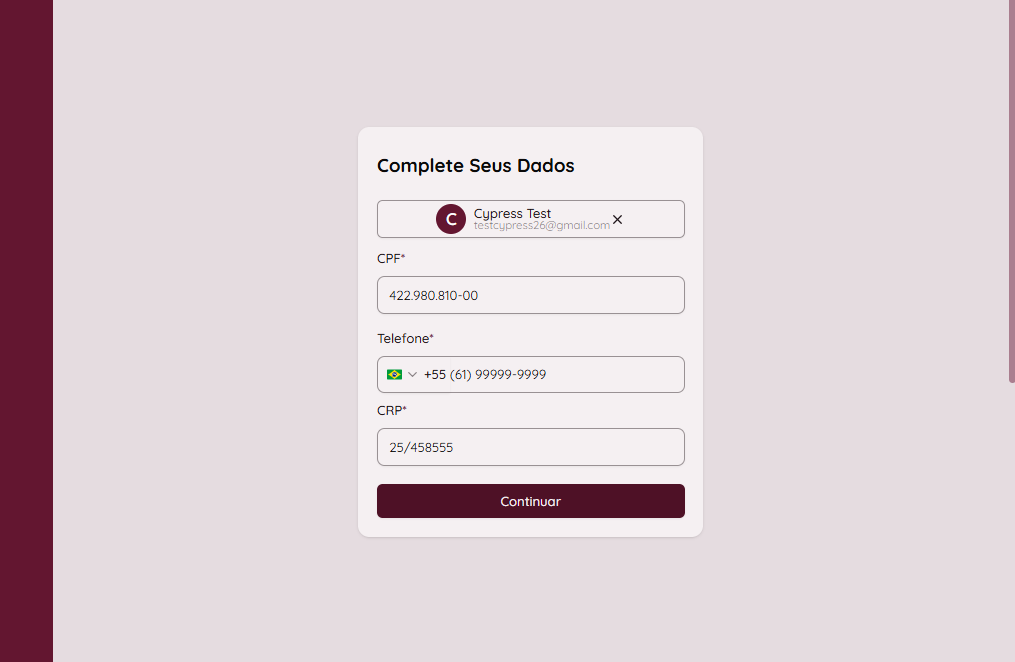Click the round "C" avatar icon
1015x662 pixels.
coord(451,219)
